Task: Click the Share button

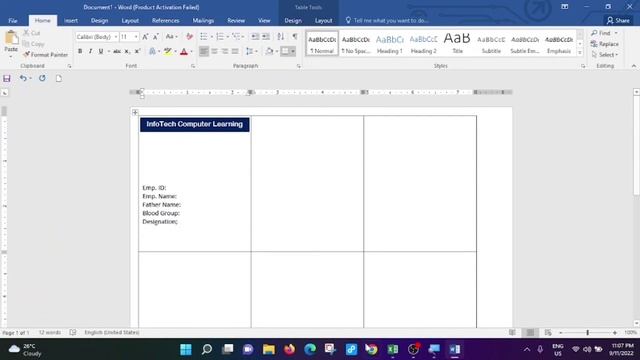Action: (x=618, y=20)
